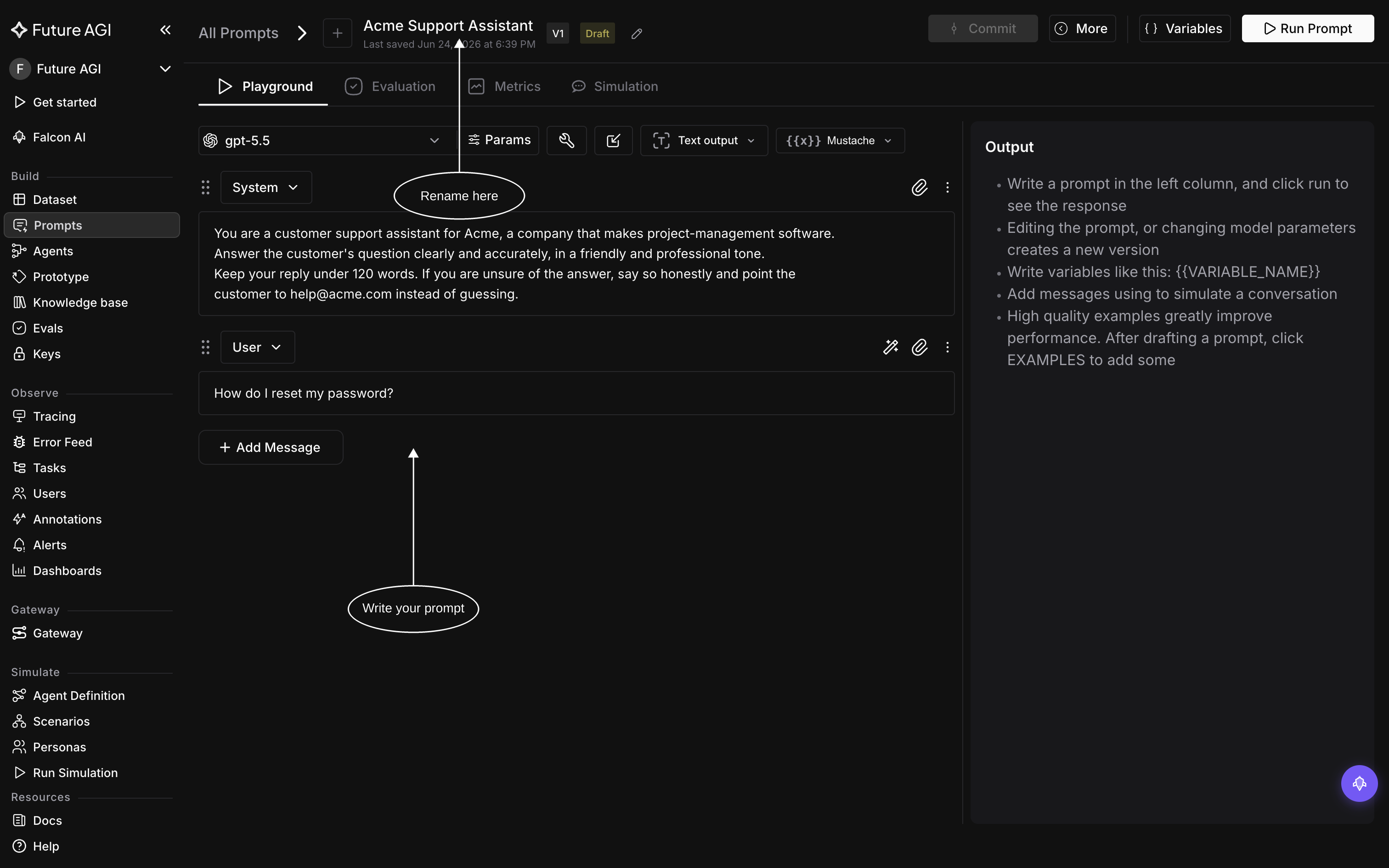Viewport: 1389px width, 868px height.
Task: Click the breadcrumb chevron after All Prompts
Action: pos(302,33)
